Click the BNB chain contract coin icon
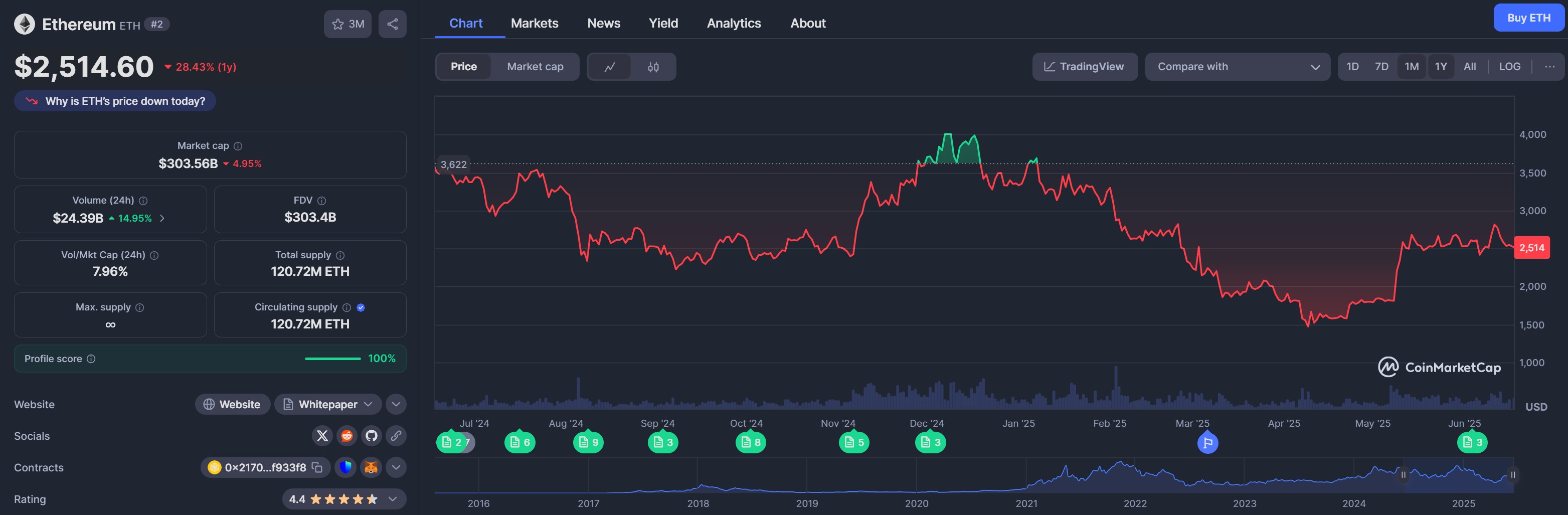 pos(214,467)
